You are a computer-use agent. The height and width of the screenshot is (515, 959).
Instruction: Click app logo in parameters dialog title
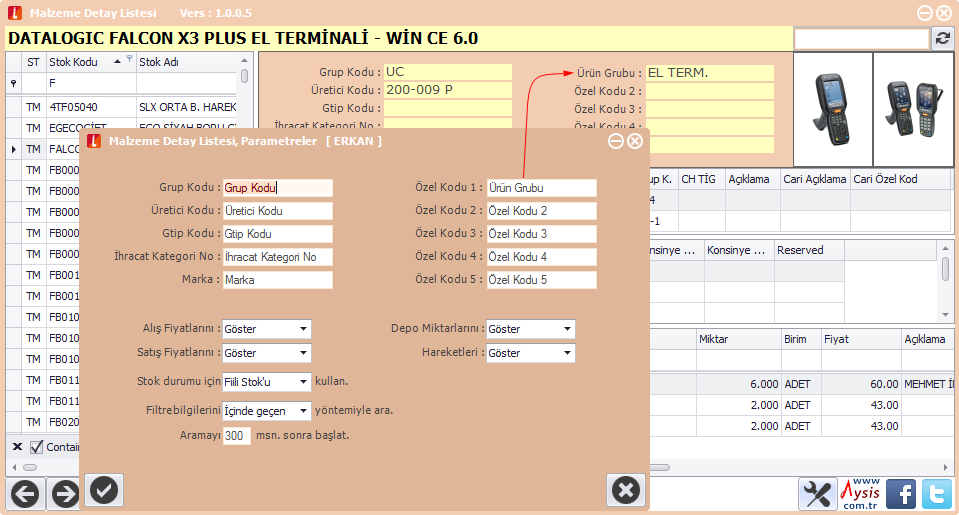[94, 141]
